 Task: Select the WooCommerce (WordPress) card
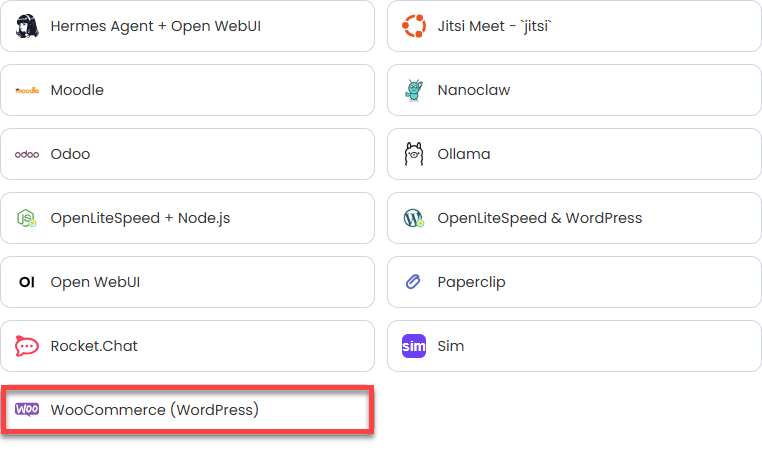[188, 410]
